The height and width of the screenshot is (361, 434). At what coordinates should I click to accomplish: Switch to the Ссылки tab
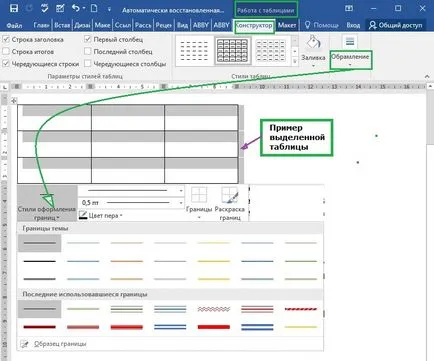point(123,25)
